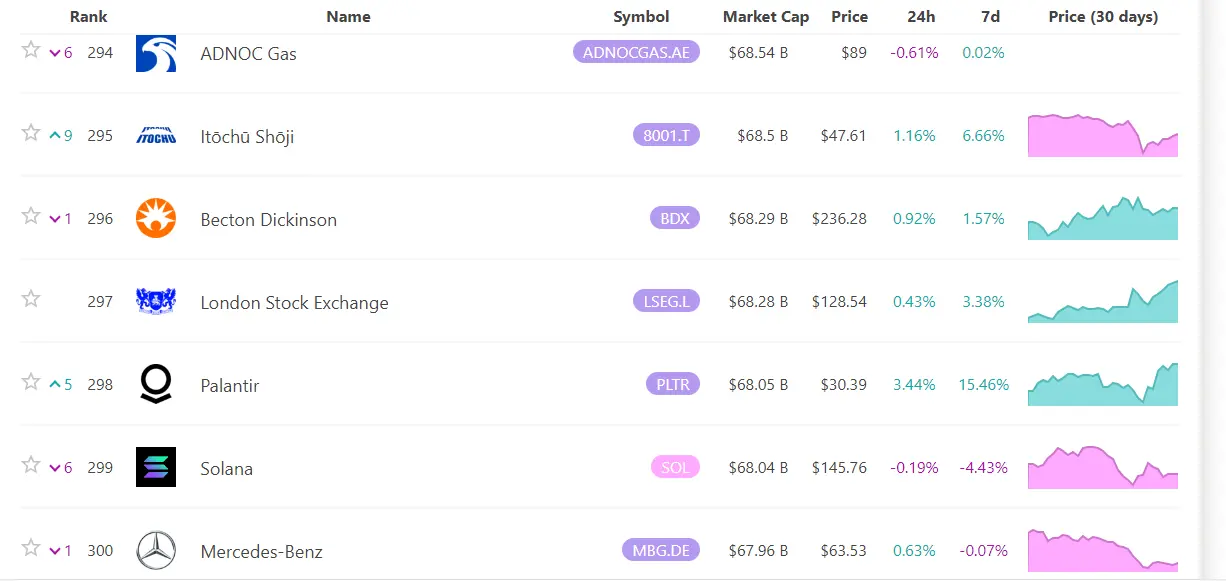Image resolution: width=1226 pixels, height=581 pixels.
Task: Favorite Palantir using its star icon
Action: [30, 382]
